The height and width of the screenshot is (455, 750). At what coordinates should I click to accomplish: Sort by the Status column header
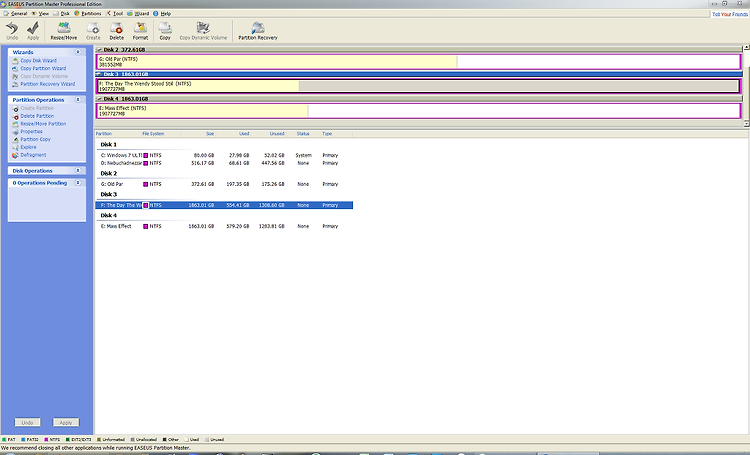pyautogui.click(x=303, y=134)
